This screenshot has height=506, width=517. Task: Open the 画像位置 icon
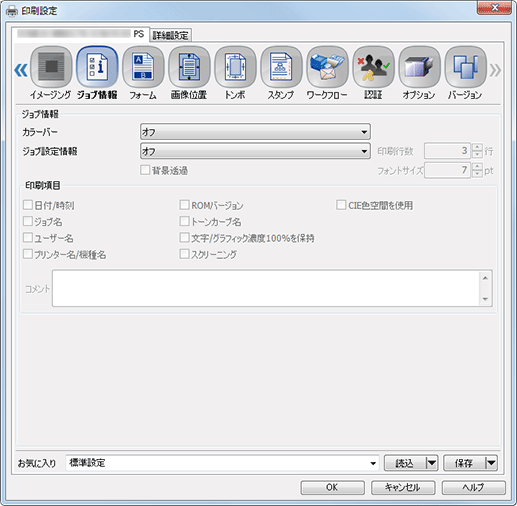pos(189,67)
